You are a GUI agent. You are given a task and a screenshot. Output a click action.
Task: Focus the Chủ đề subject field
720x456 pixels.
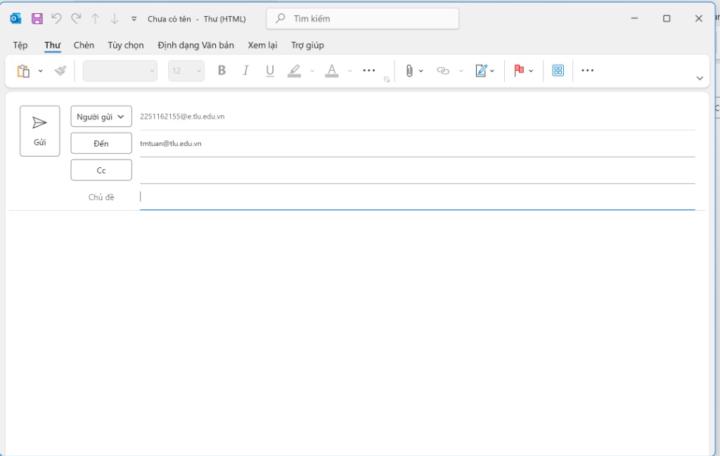(x=417, y=197)
